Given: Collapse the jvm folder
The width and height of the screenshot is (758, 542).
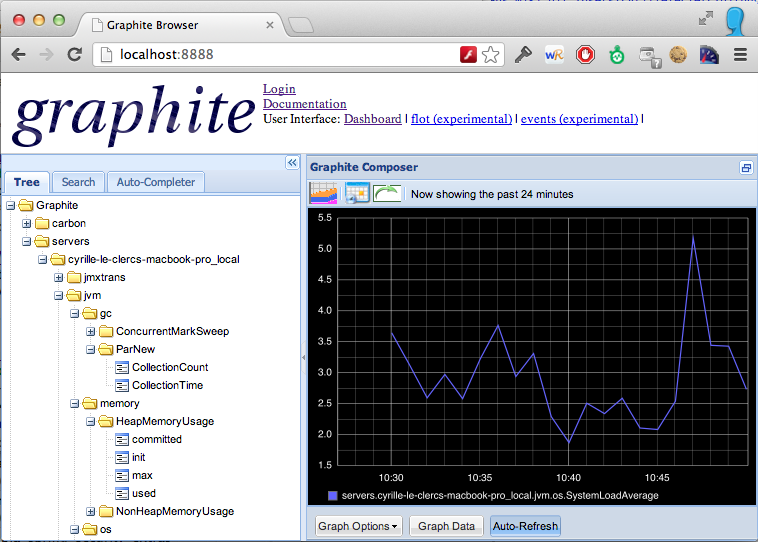Looking at the screenshot, I should (x=58, y=295).
